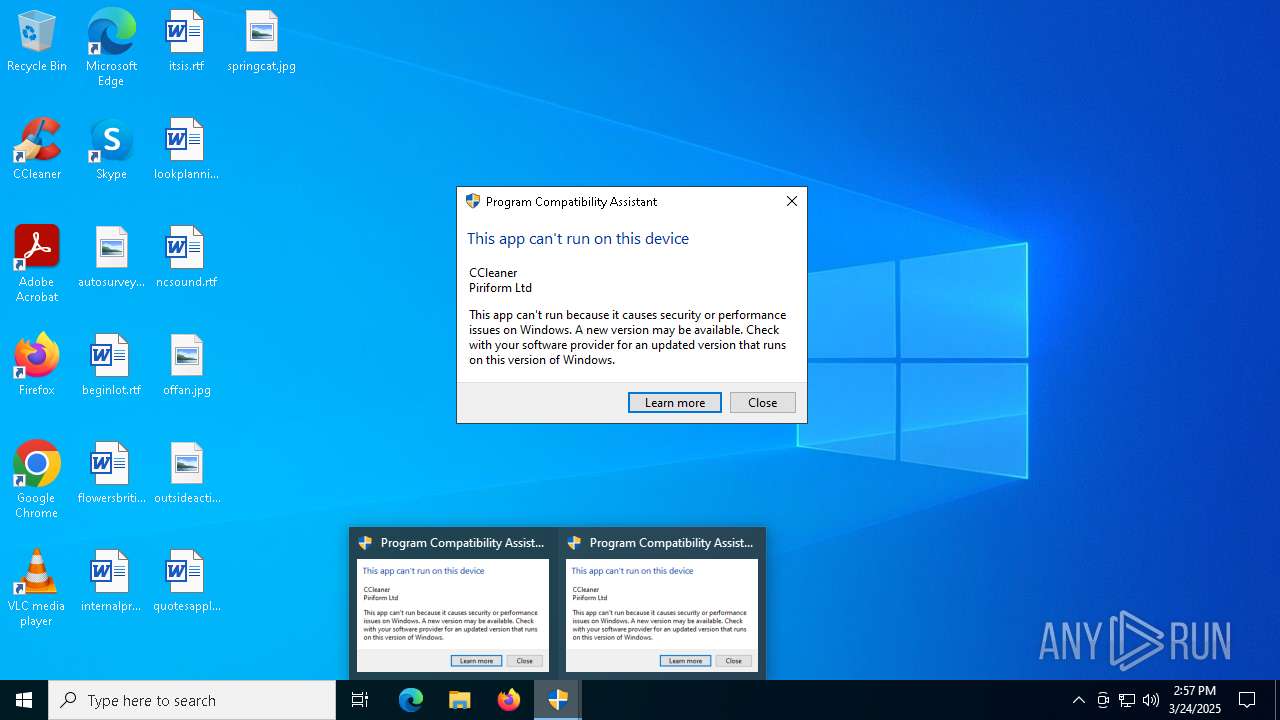Open the clock and date flyout
This screenshot has height=720, width=1280.
[1195, 700]
